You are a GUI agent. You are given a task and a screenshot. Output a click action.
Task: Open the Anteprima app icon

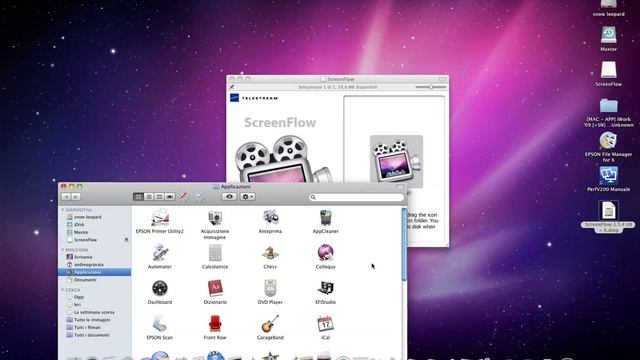(x=270, y=218)
